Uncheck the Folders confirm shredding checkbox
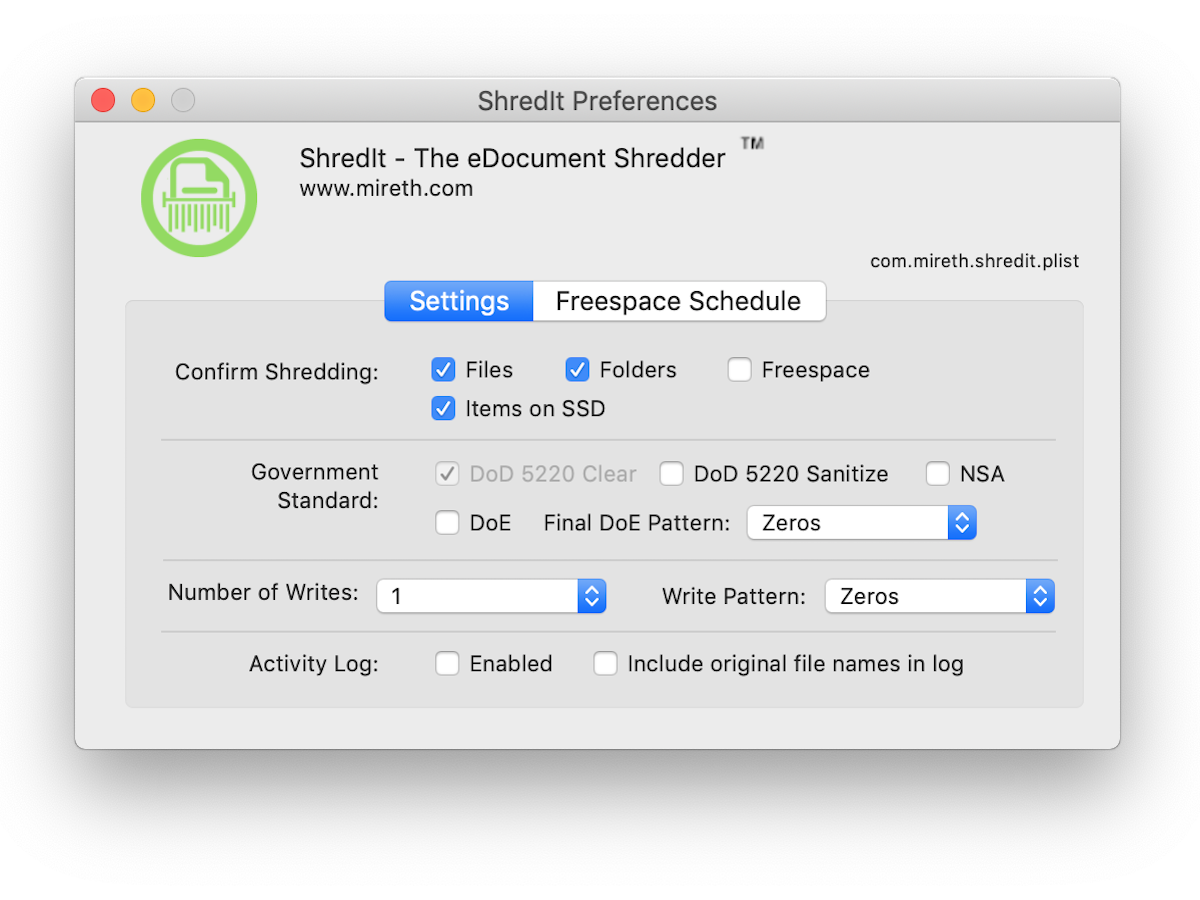The width and height of the screenshot is (1200, 900). tap(577, 370)
